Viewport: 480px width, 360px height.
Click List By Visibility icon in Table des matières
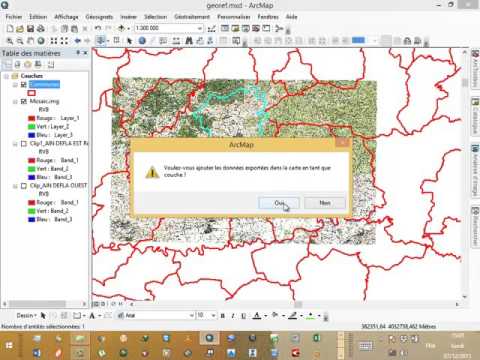coord(28,64)
